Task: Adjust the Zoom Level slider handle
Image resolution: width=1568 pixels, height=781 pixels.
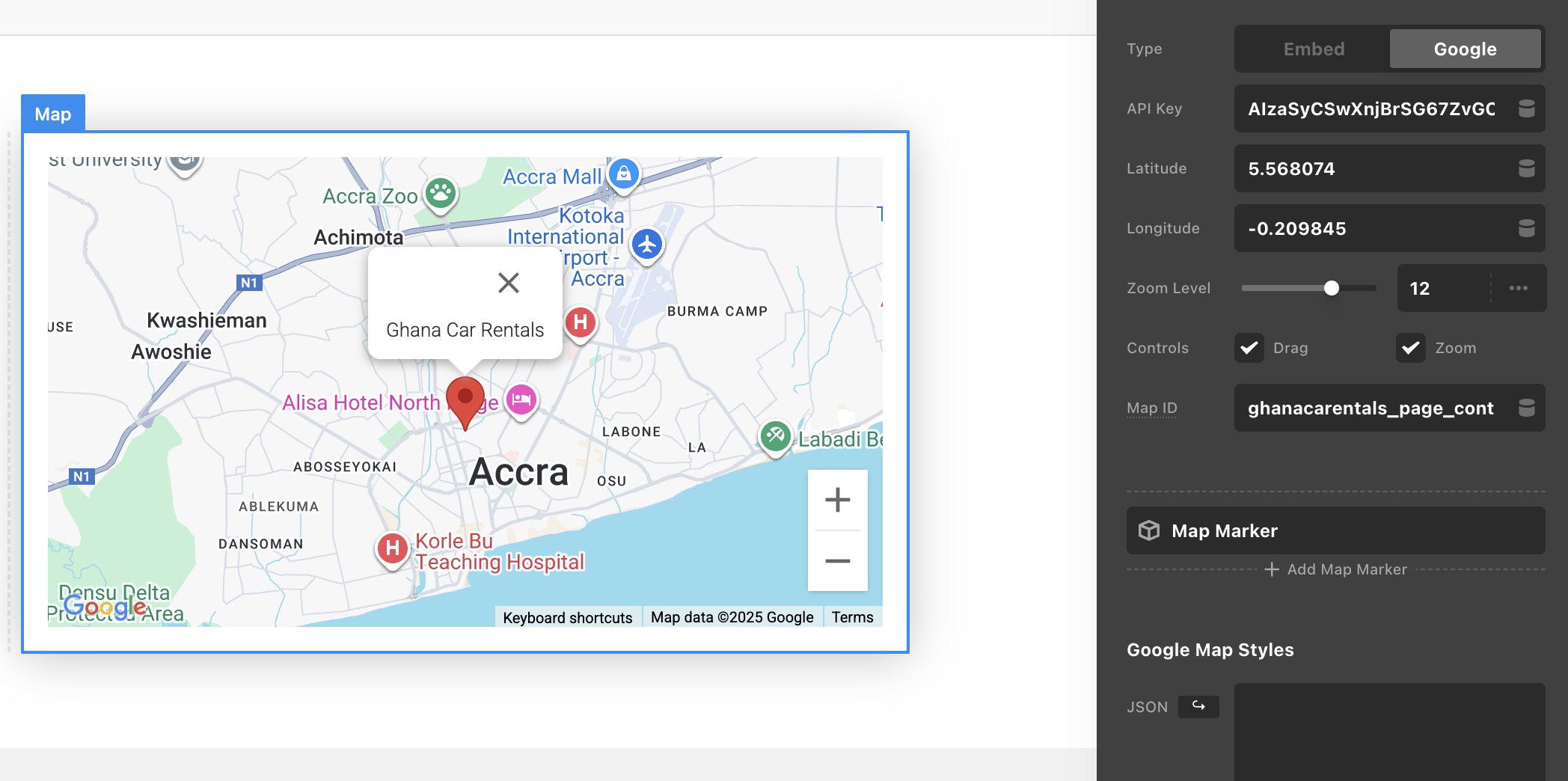Action: (1331, 288)
